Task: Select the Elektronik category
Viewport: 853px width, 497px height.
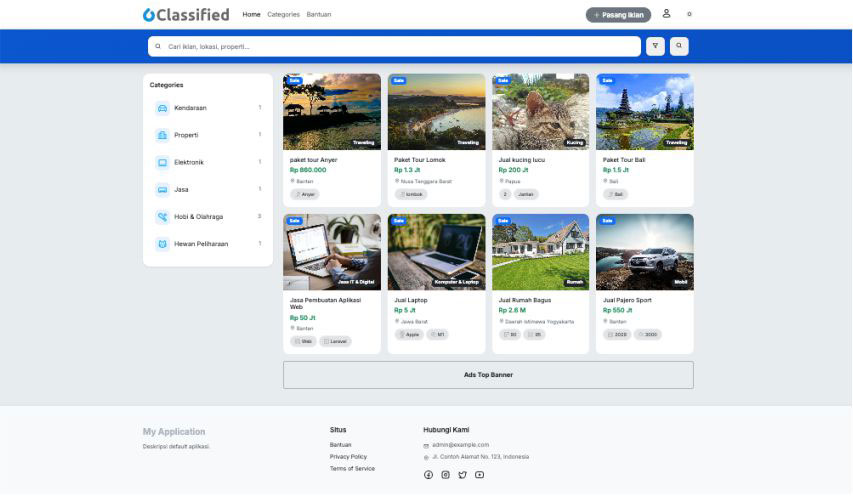Action: [x=208, y=163]
